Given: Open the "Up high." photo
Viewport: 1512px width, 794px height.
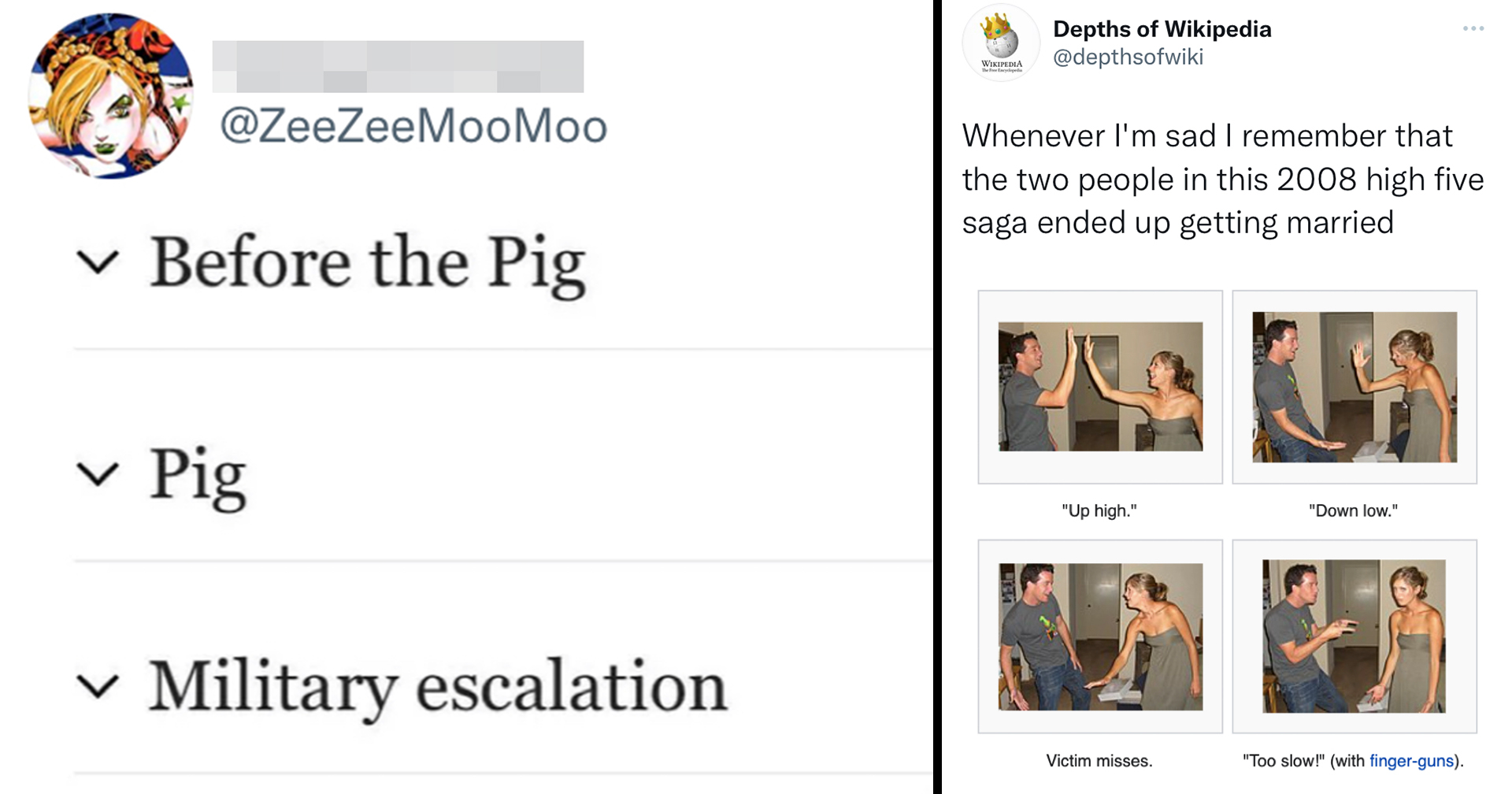Looking at the screenshot, I should 1100,386.
